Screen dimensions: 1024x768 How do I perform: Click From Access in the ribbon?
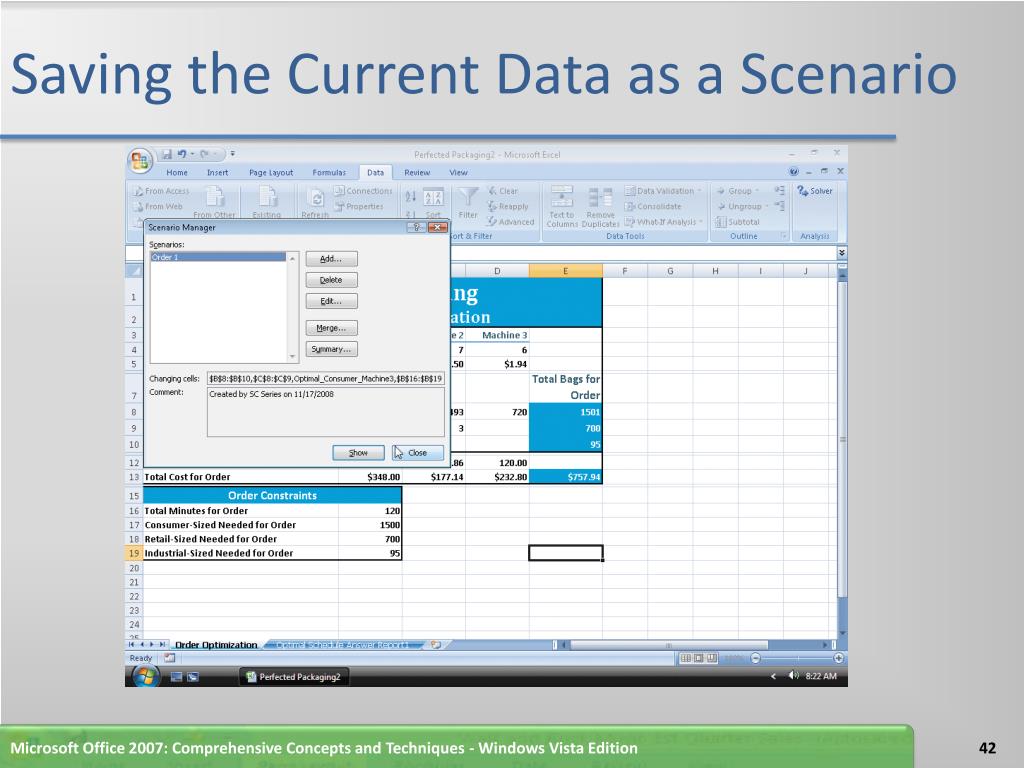coord(162,191)
